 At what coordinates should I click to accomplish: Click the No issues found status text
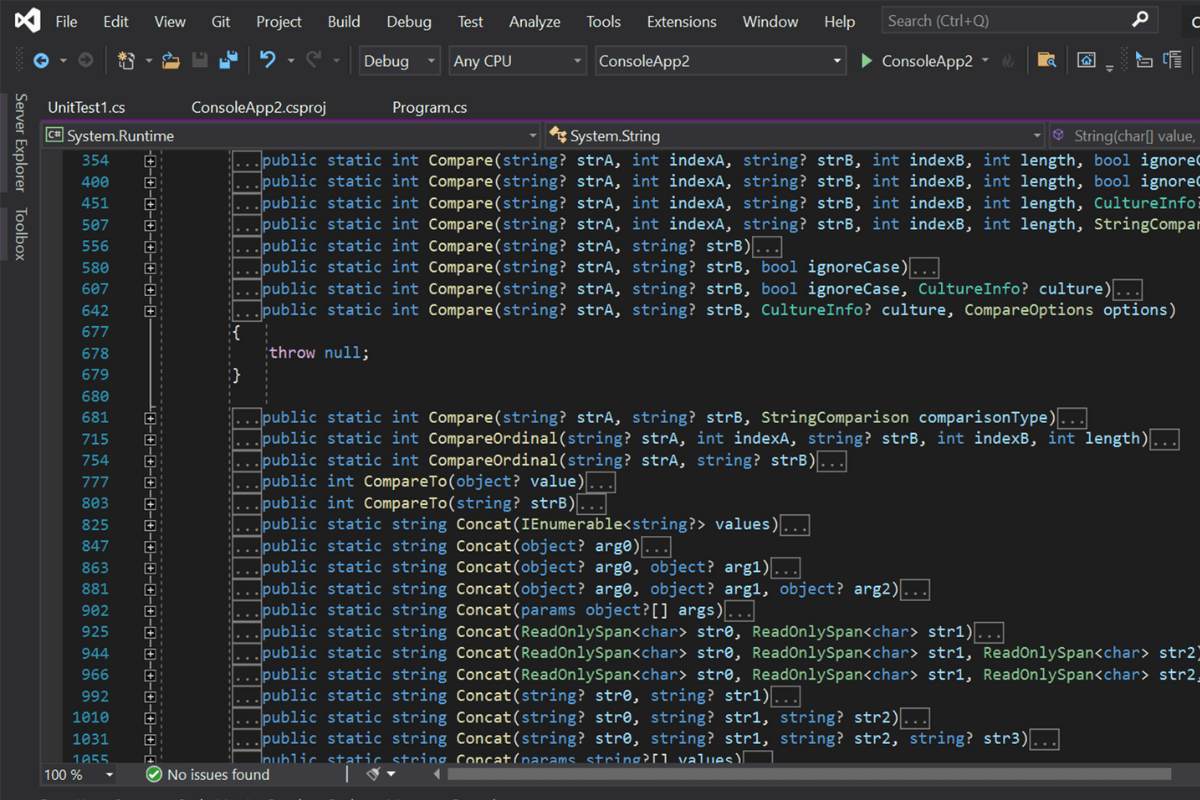[x=218, y=774]
